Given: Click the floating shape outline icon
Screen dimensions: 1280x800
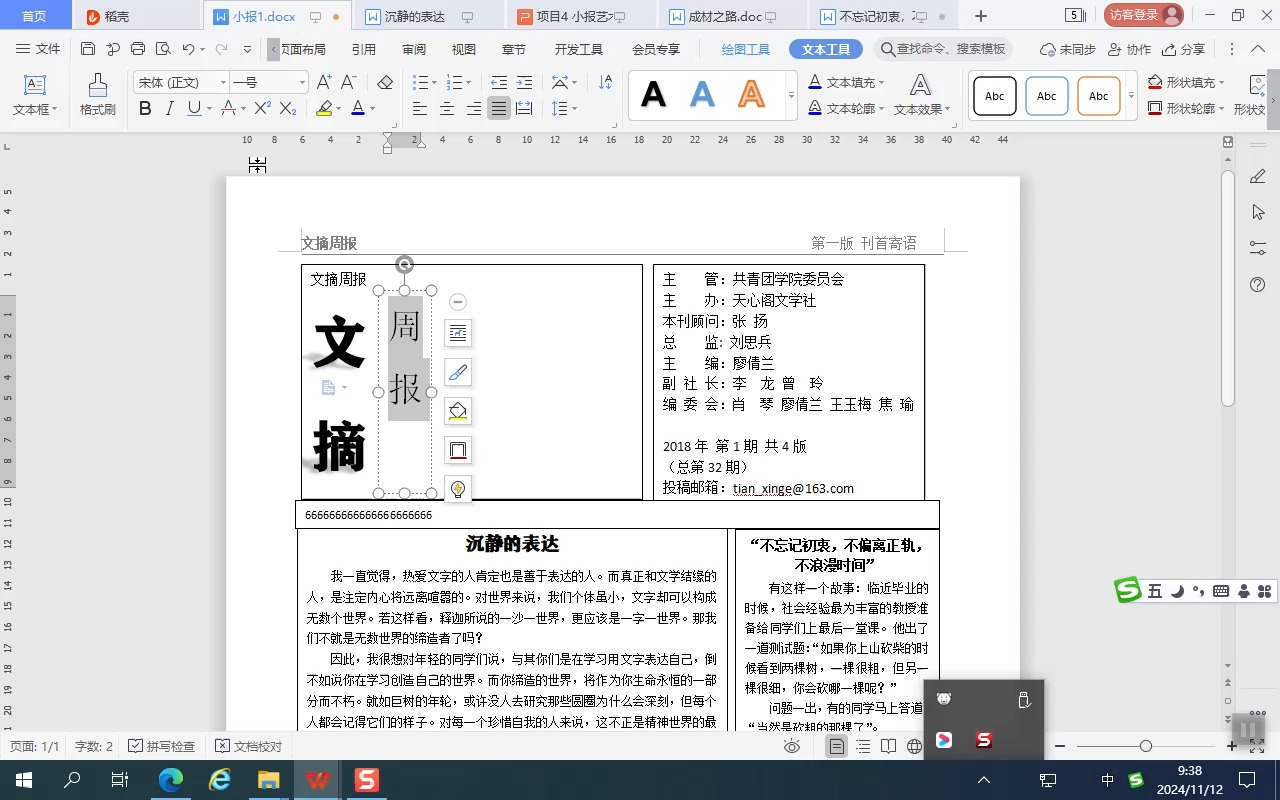Looking at the screenshot, I should click(458, 450).
